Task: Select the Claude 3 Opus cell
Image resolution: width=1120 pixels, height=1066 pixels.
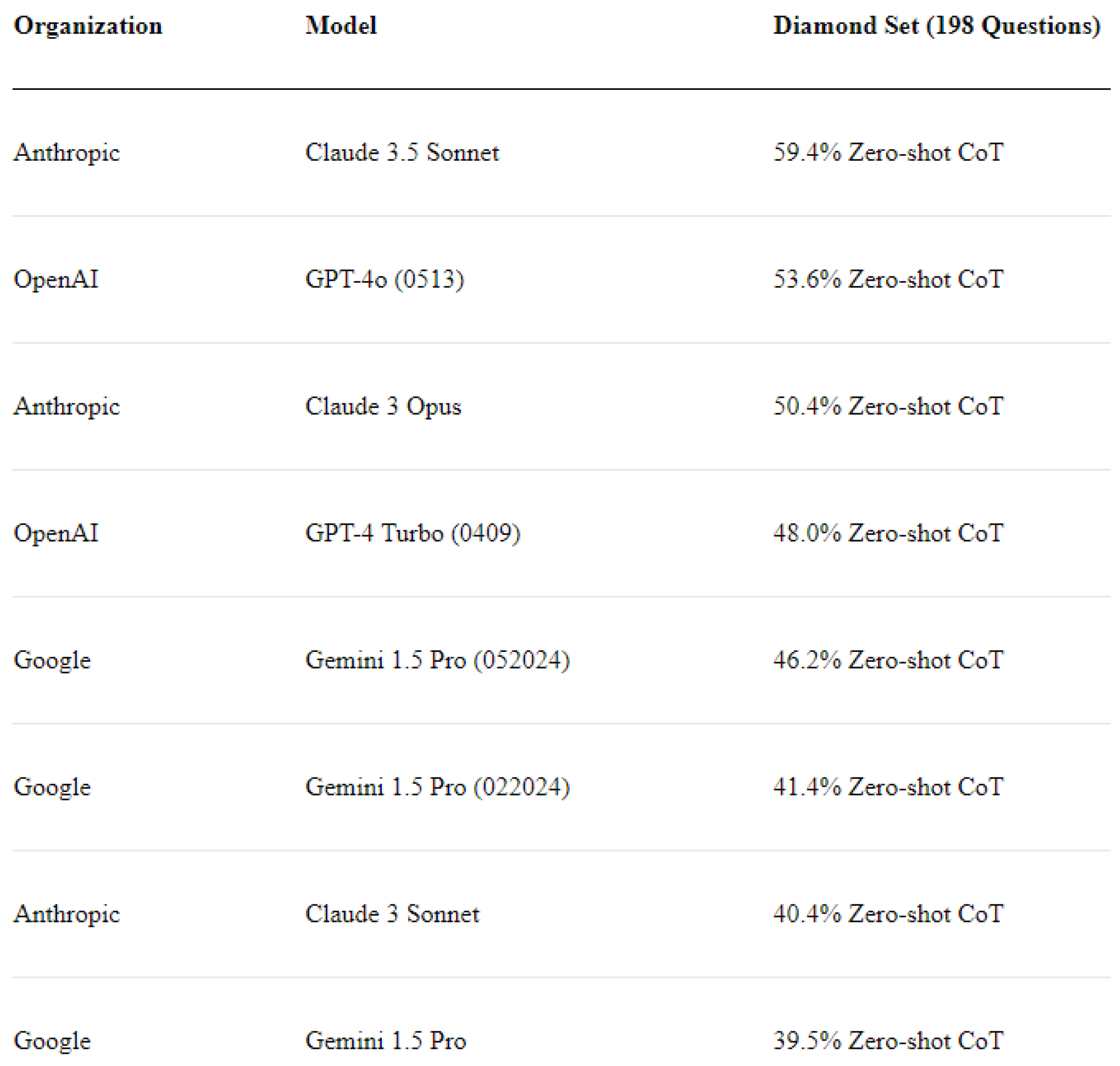Action: point(383,406)
